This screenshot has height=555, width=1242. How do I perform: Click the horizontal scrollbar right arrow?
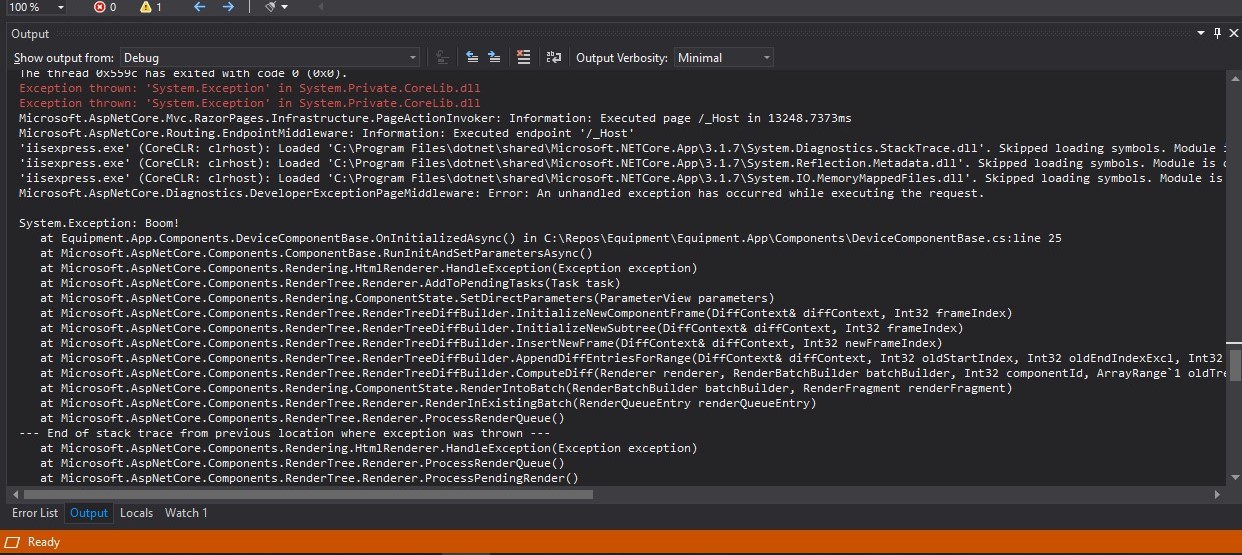point(1218,494)
